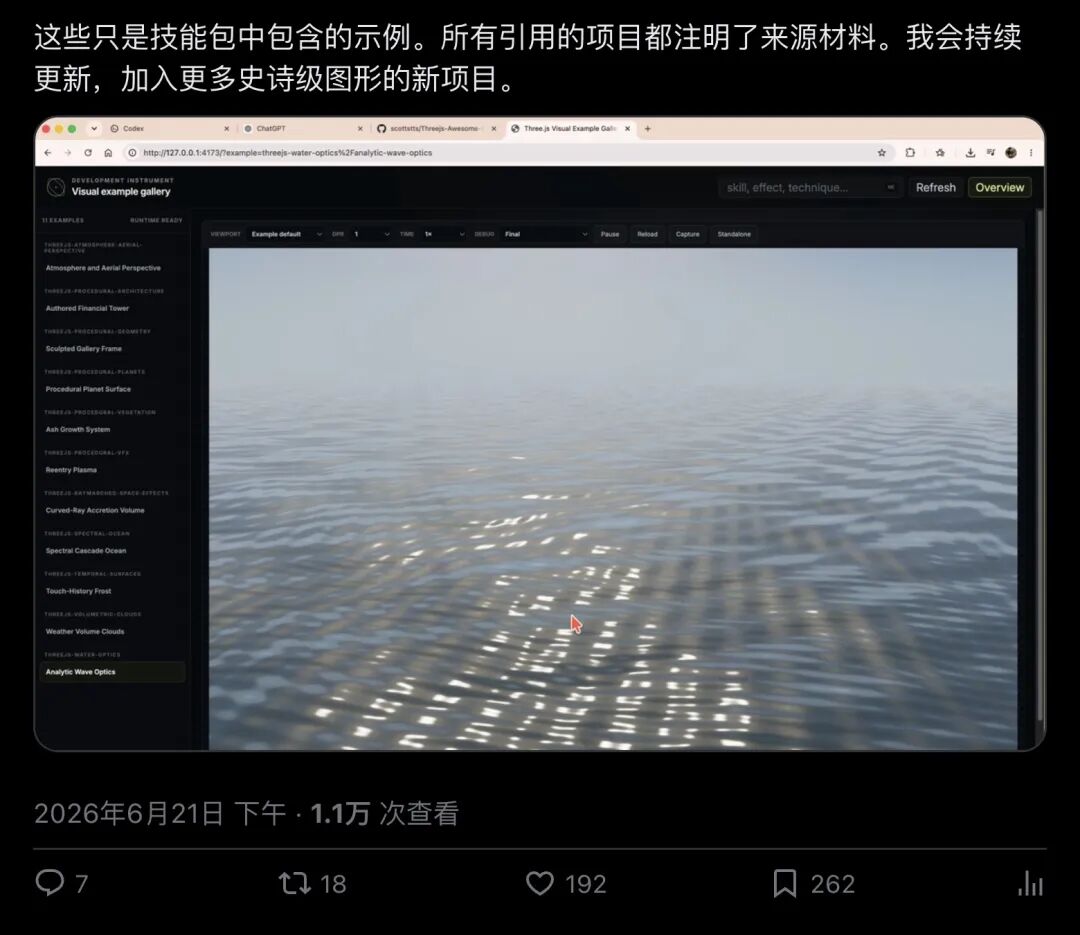Click browser page reload icon
The image size is (1080, 935).
[88, 153]
